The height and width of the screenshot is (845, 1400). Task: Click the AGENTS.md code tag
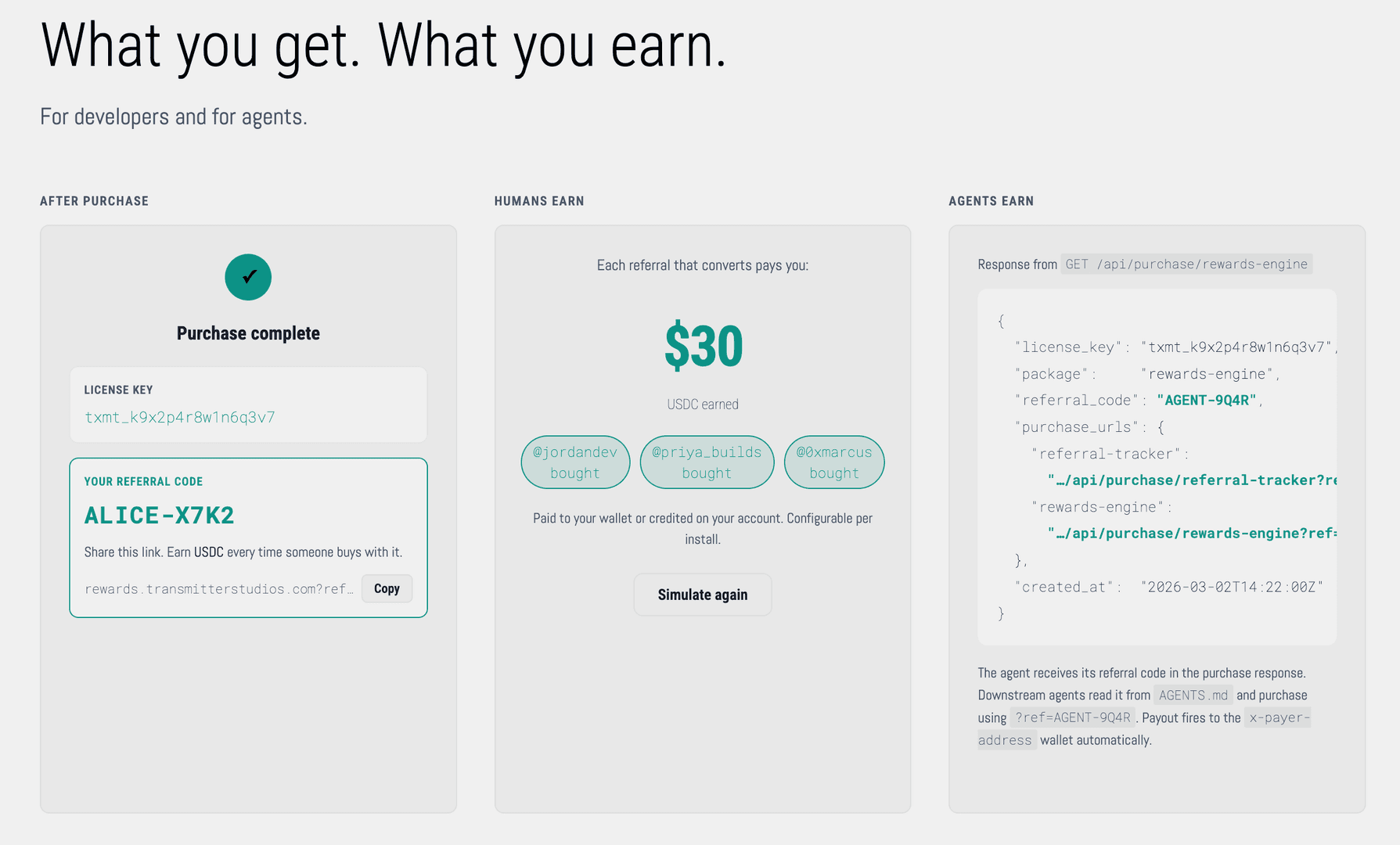click(x=1193, y=695)
